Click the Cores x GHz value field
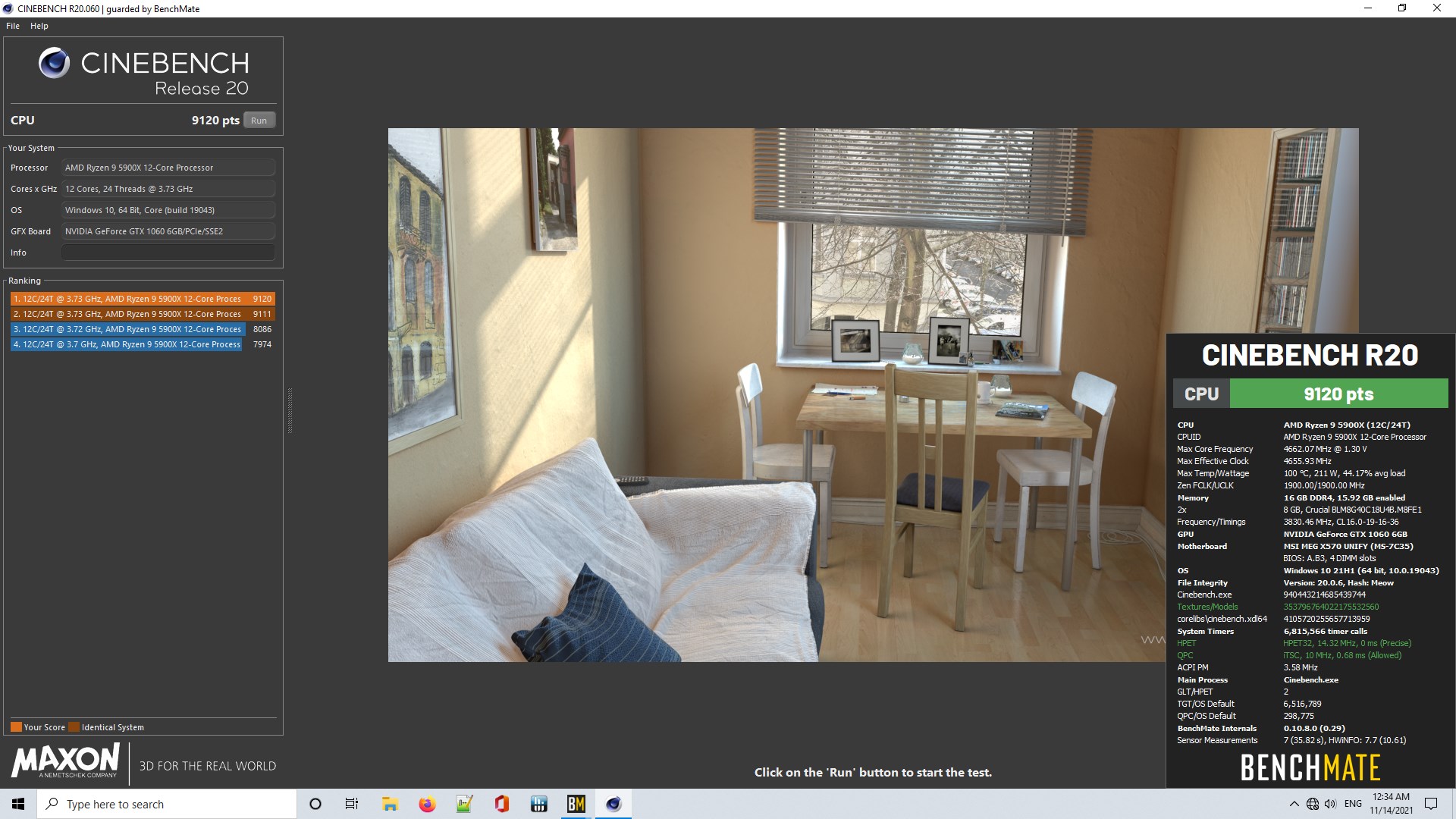Image resolution: width=1456 pixels, height=819 pixels. [x=168, y=189]
